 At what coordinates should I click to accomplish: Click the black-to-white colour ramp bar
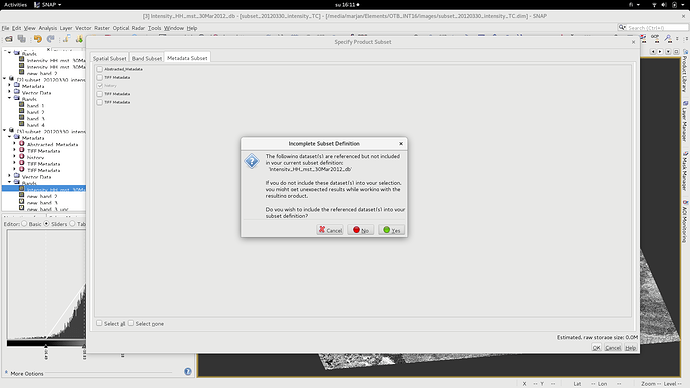click(46, 343)
